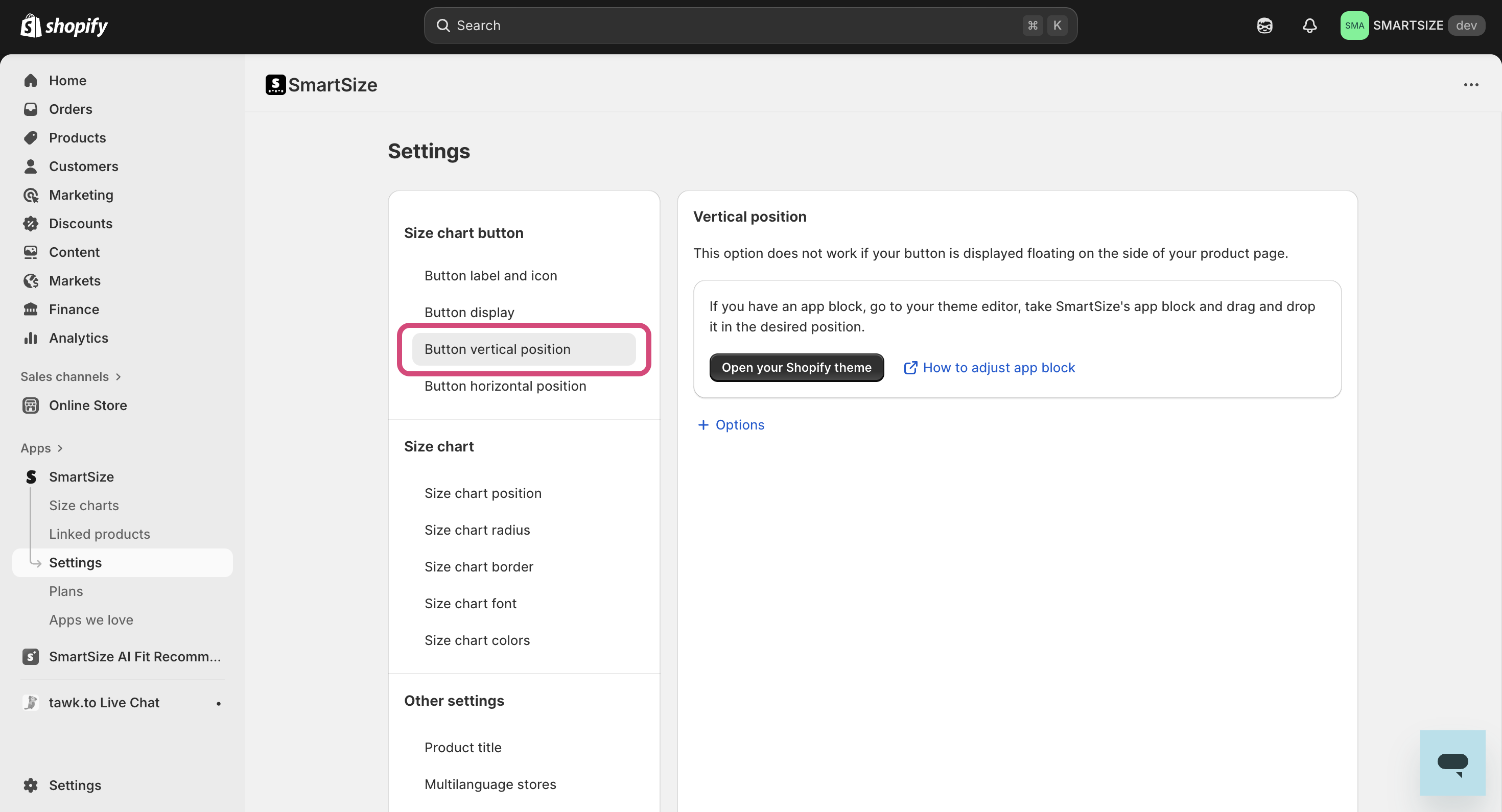Open the Sidekick assistant face icon
This screenshot has width=1502, height=812.
pyautogui.click(x=1264, y=26)
